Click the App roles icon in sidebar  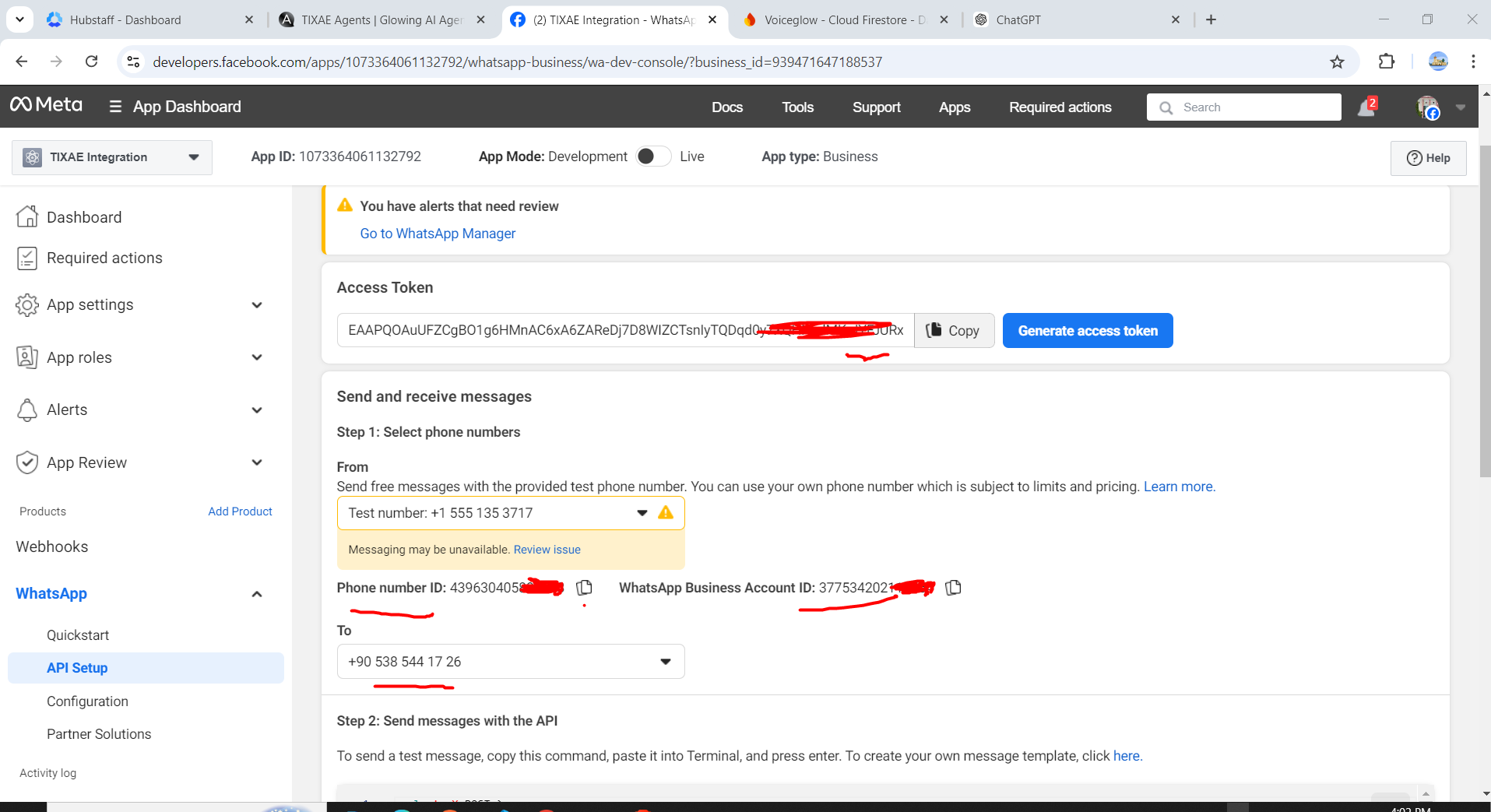[x=27, y=357]
